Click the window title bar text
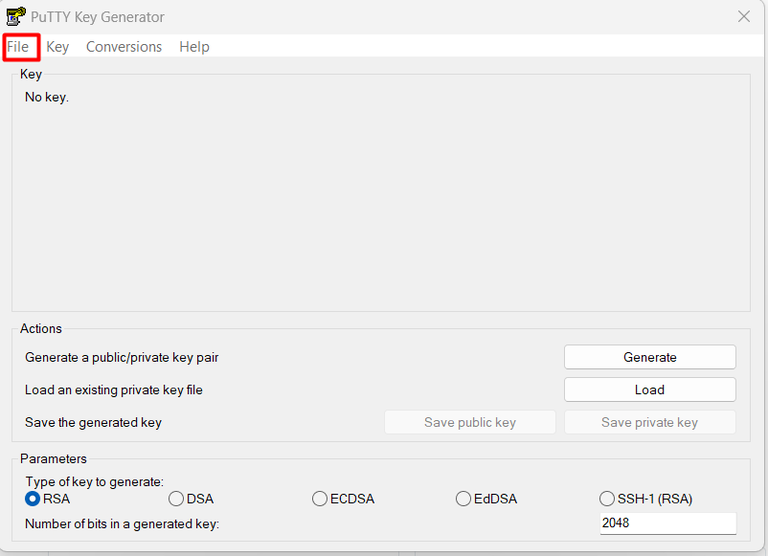Image resolution: width=768 pixels, height=556 pixels. pos(97,17)
